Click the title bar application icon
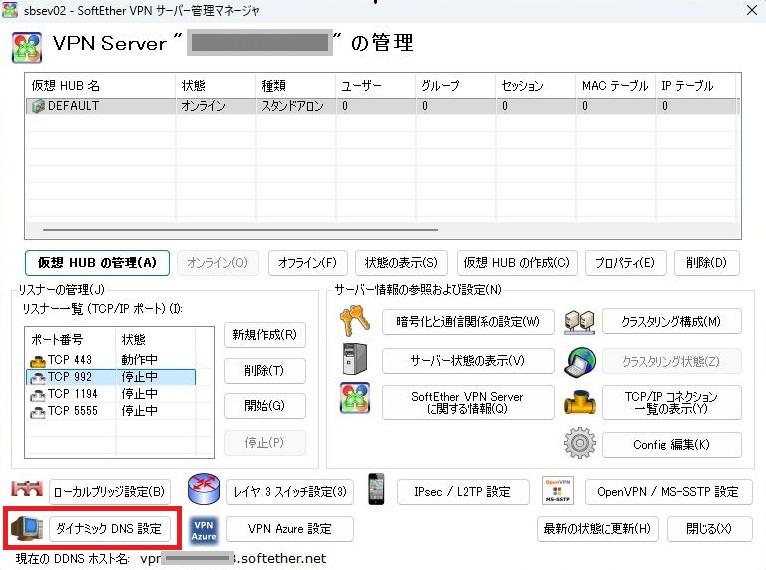This screenshot has height=570, width=766. pyautogui.click(x=10, y=10)
